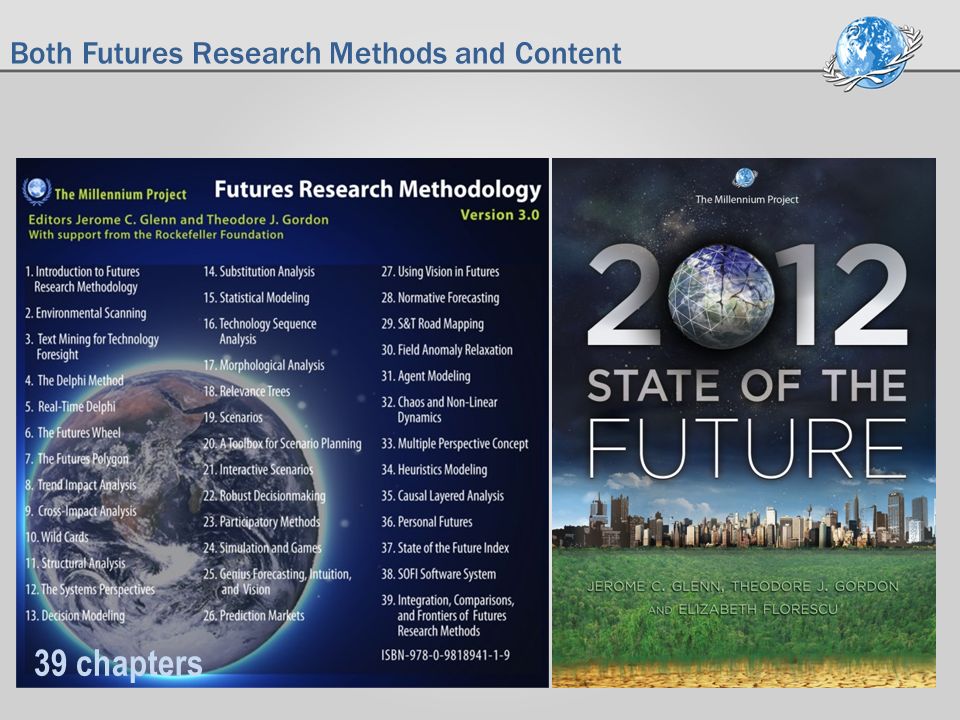Click '37. State of the Future Index'

[445, 548]
